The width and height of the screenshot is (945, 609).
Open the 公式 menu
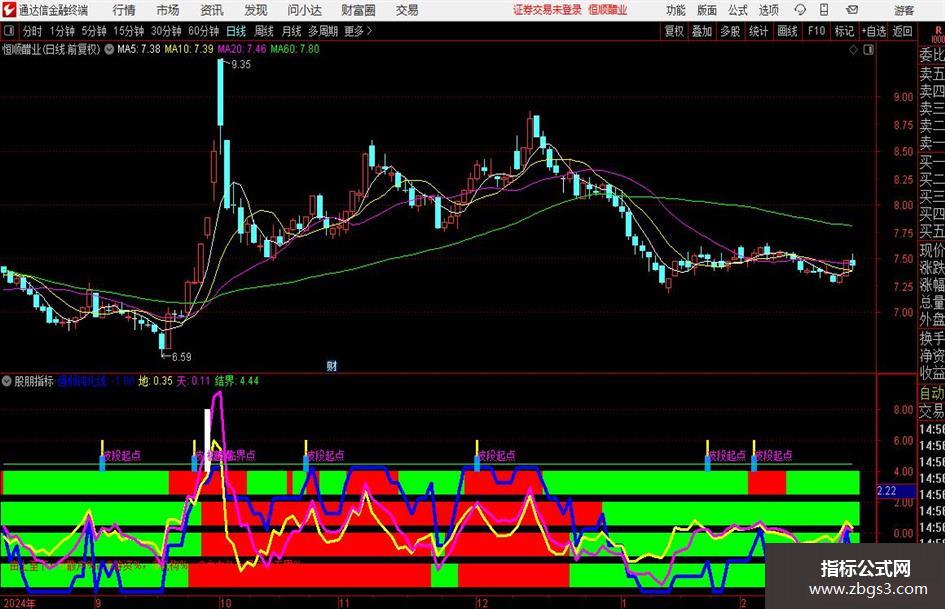coord(738,10)
